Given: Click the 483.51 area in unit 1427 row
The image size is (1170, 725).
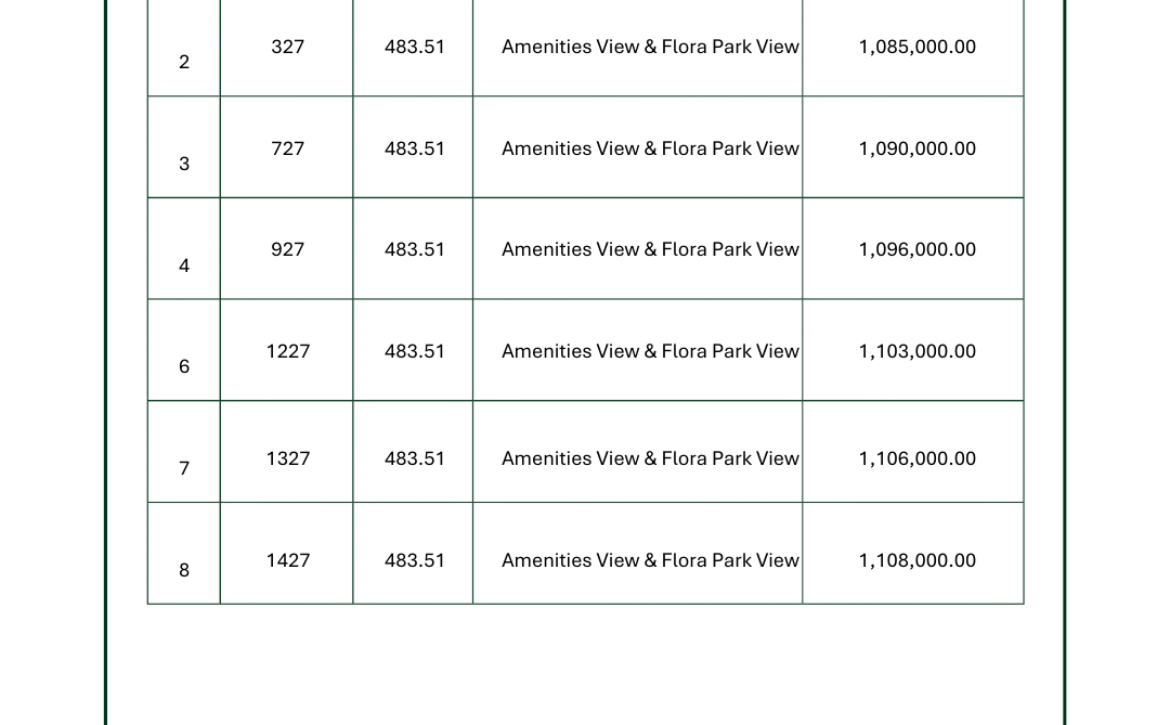Looking at the screenshot, I should pos(413,553).
